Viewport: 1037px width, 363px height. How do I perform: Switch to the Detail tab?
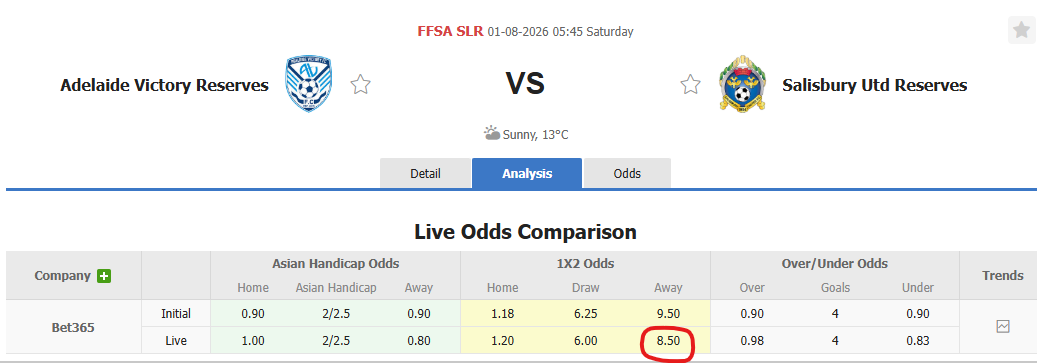(x=425, y=174)
